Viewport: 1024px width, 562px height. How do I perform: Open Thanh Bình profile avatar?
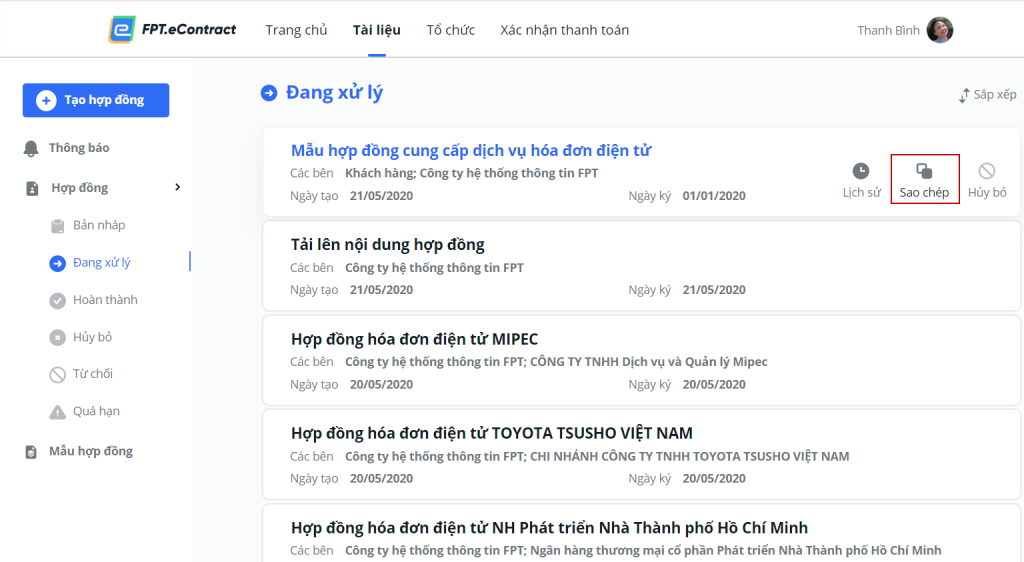point(940,30)
